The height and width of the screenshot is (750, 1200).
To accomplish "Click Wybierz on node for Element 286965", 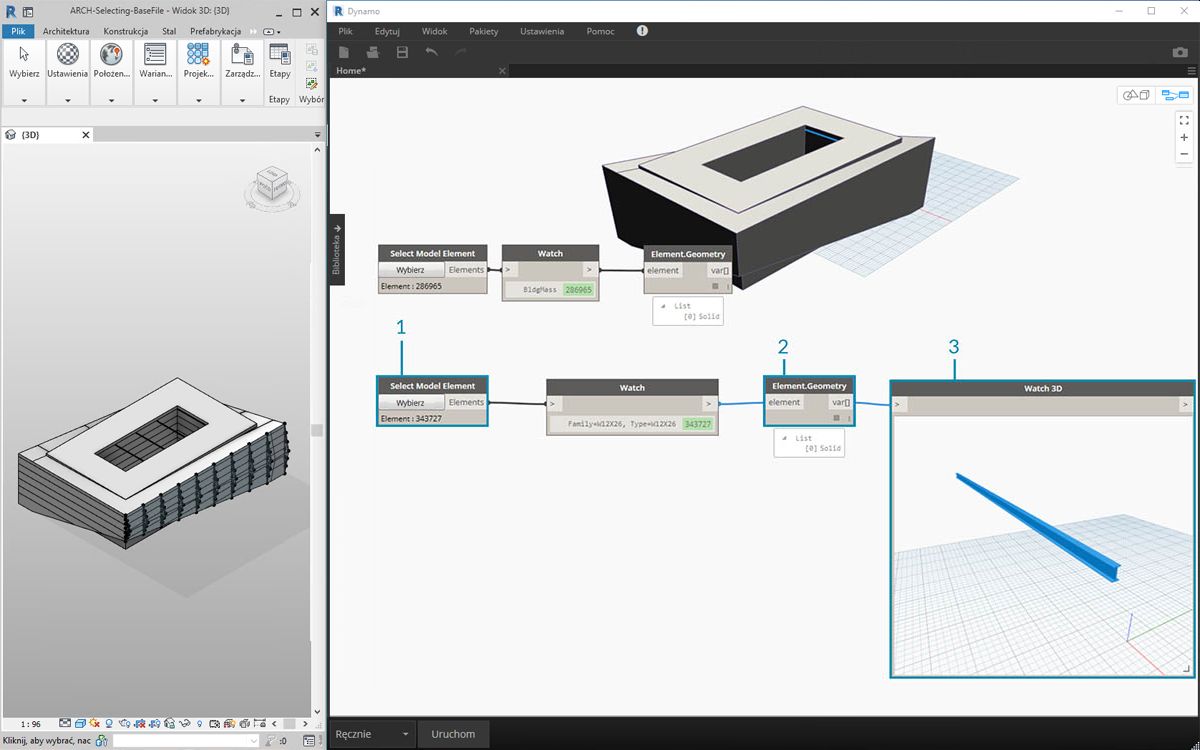I will 411,270.
